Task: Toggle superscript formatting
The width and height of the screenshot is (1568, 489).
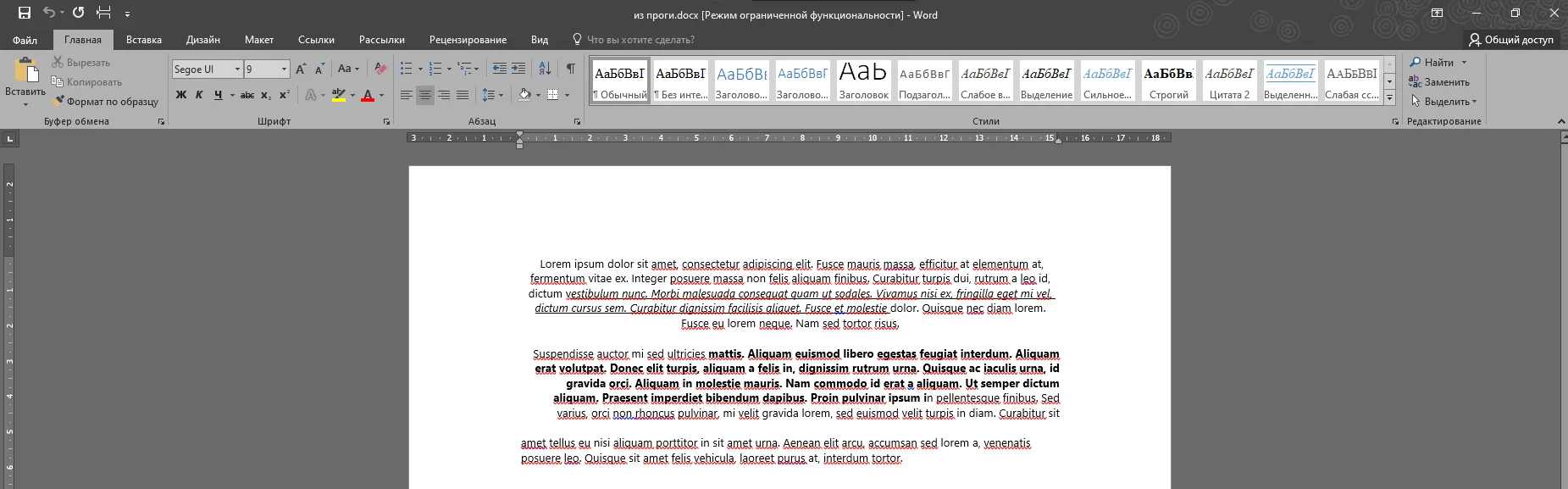Action: click(x=285, y=95)
